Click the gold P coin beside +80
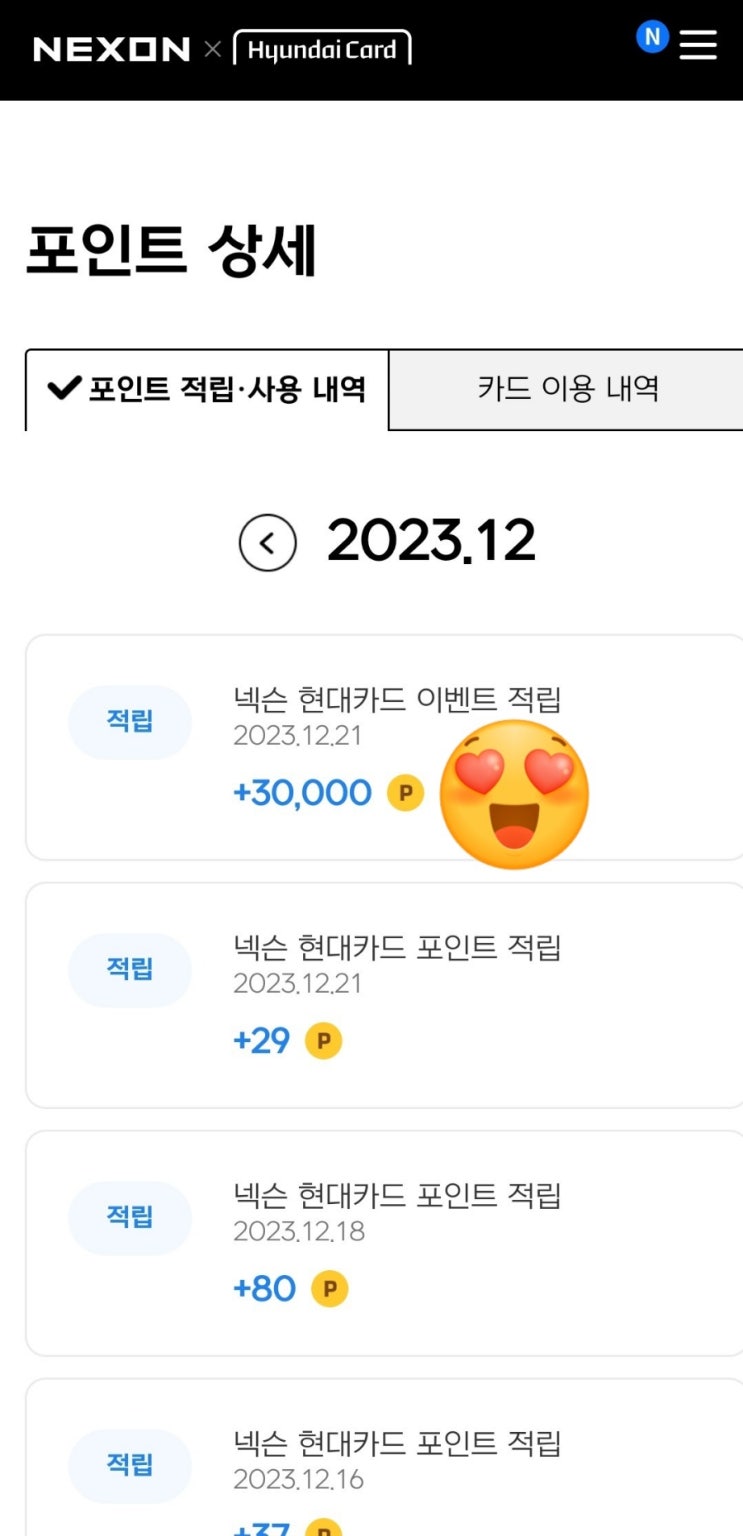Screen dimensions: 743x1536 coord(329,1289)
